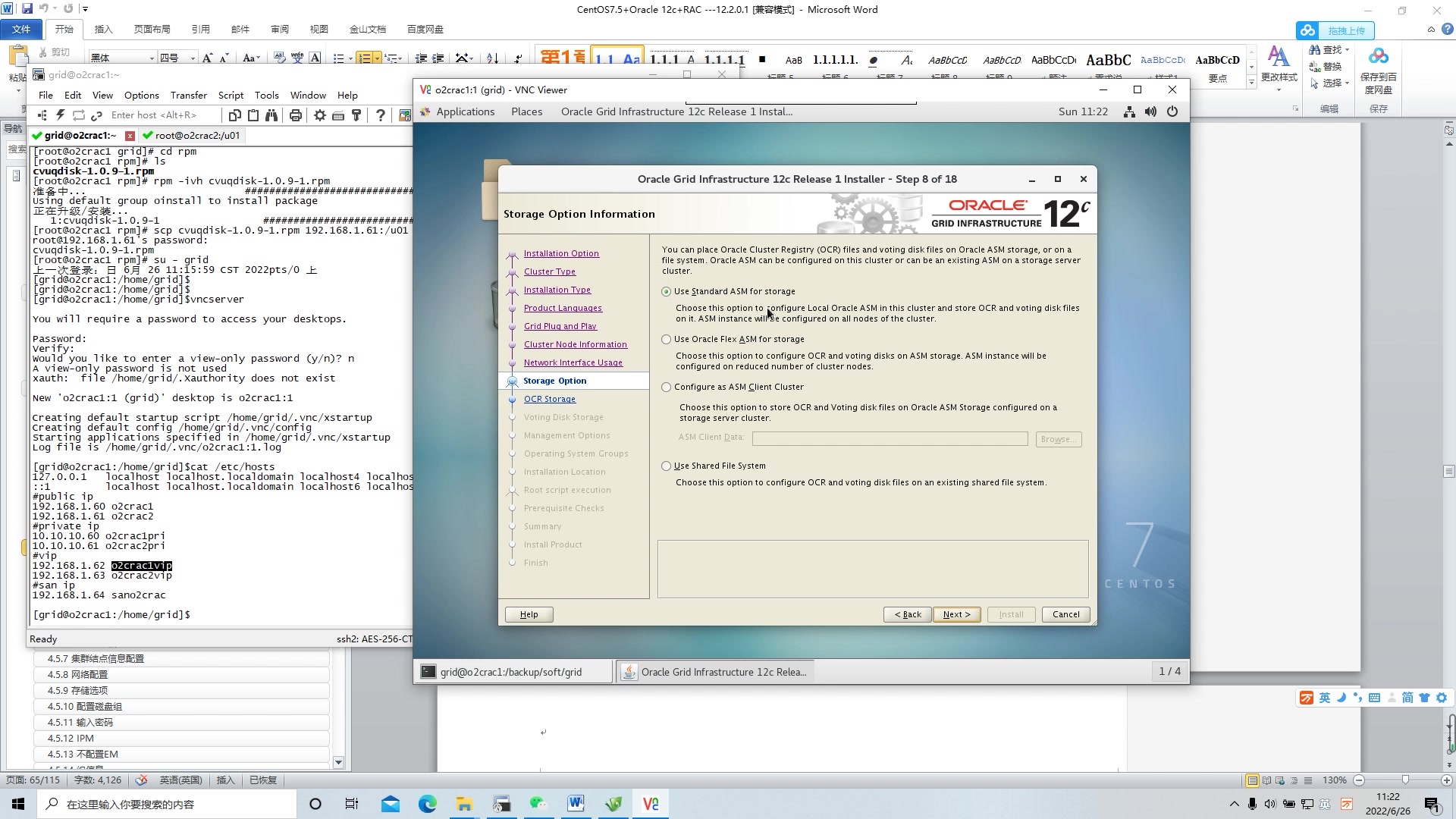Open OCR Storage step link

549,400
